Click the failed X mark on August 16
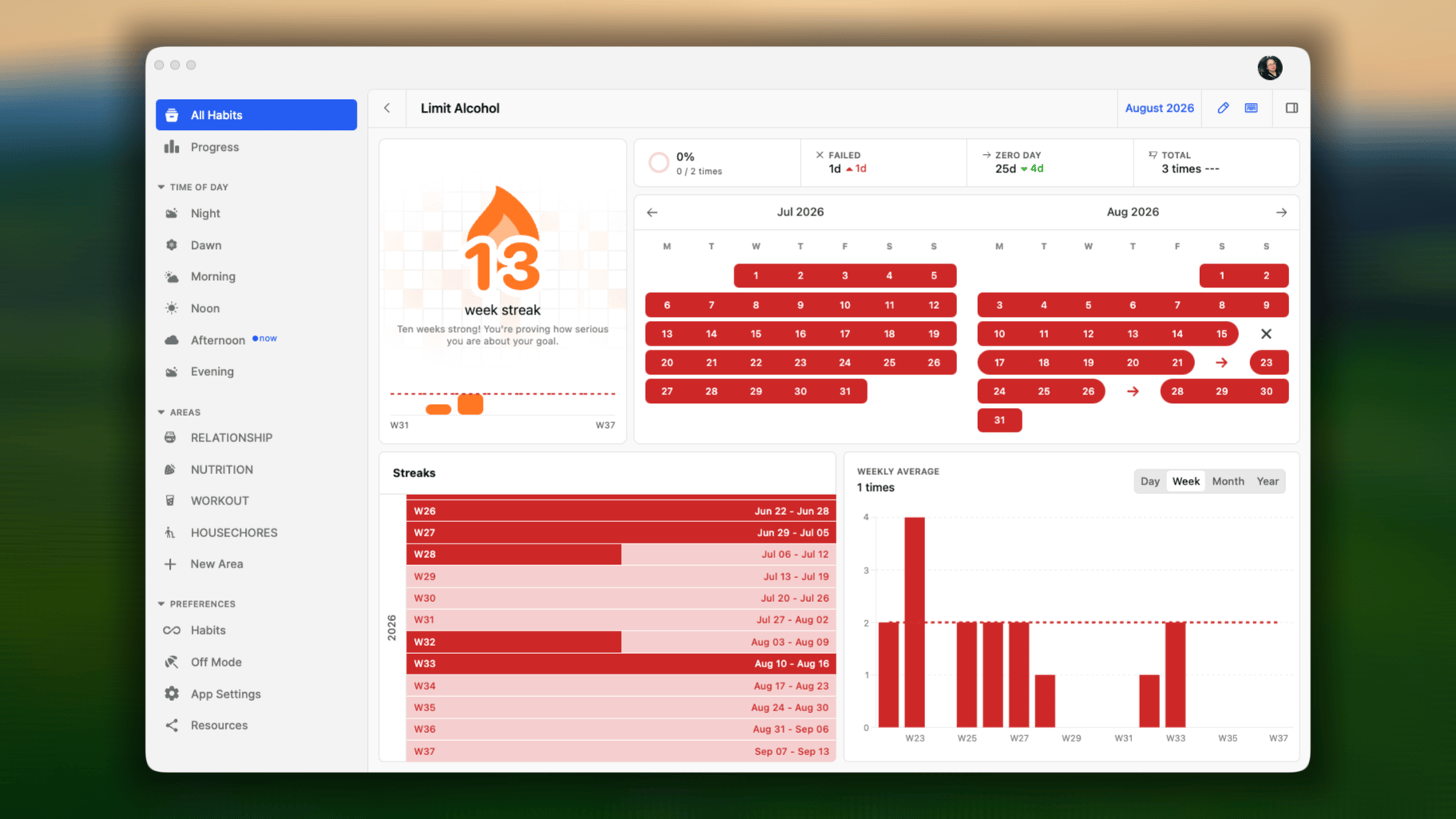1456x819 pixels. pyautogui.click(x=1266, y=334)
